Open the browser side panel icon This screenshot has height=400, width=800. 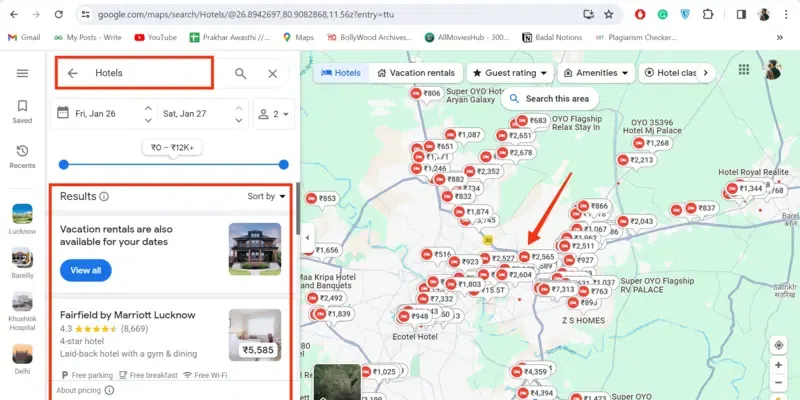click(x=741, y=14)
